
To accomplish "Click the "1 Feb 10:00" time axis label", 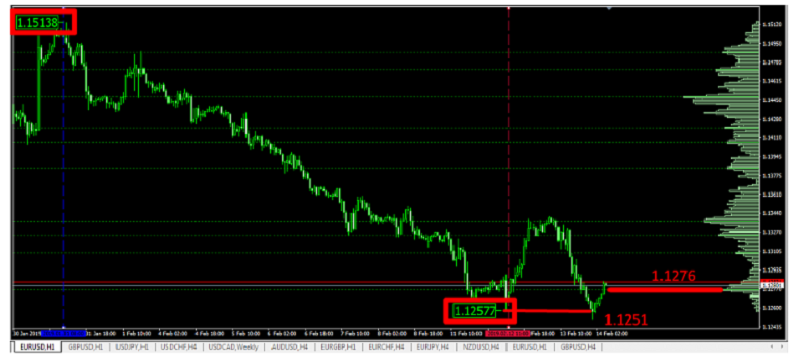I will [x=136, y=333].
